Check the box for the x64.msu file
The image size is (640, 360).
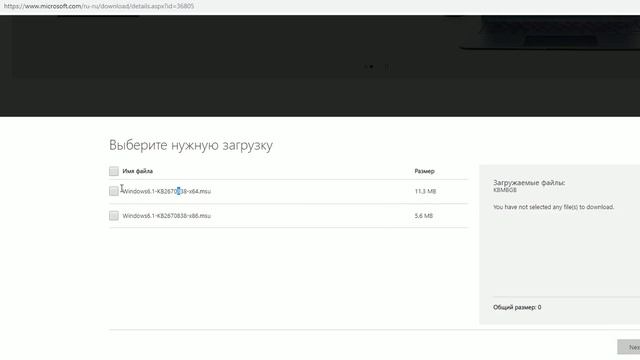click(x=114, y=191)
